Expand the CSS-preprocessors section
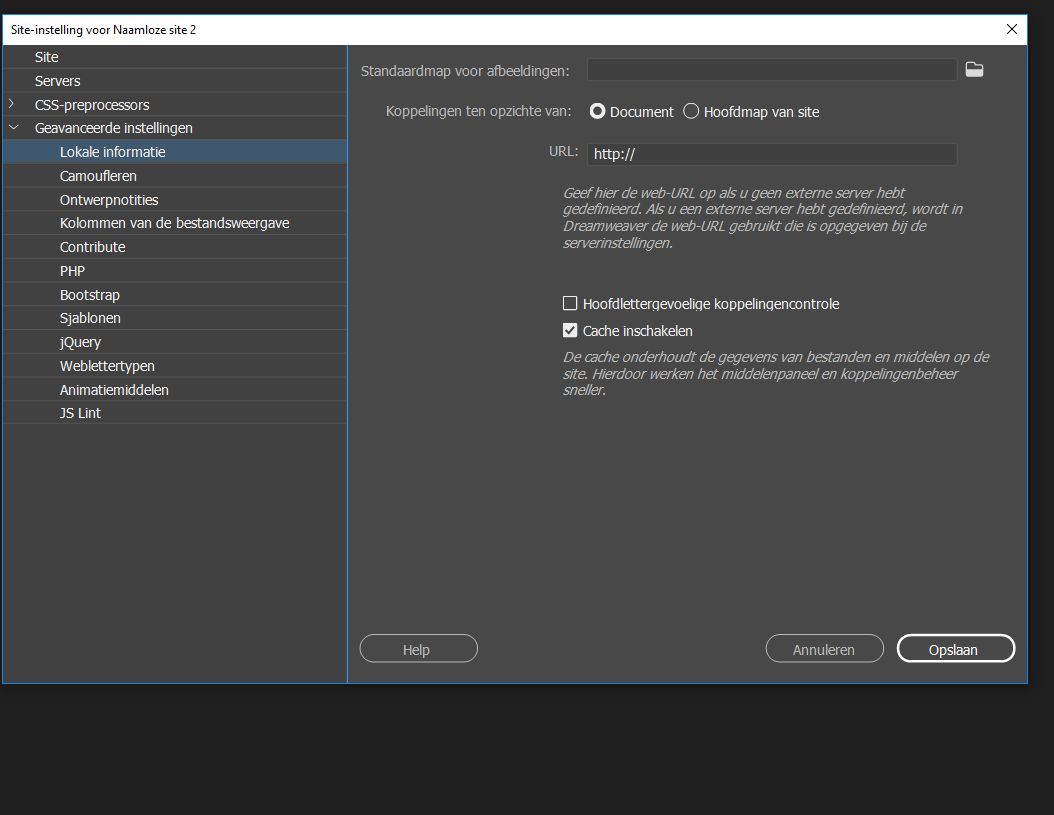 (x=13, y=104)
